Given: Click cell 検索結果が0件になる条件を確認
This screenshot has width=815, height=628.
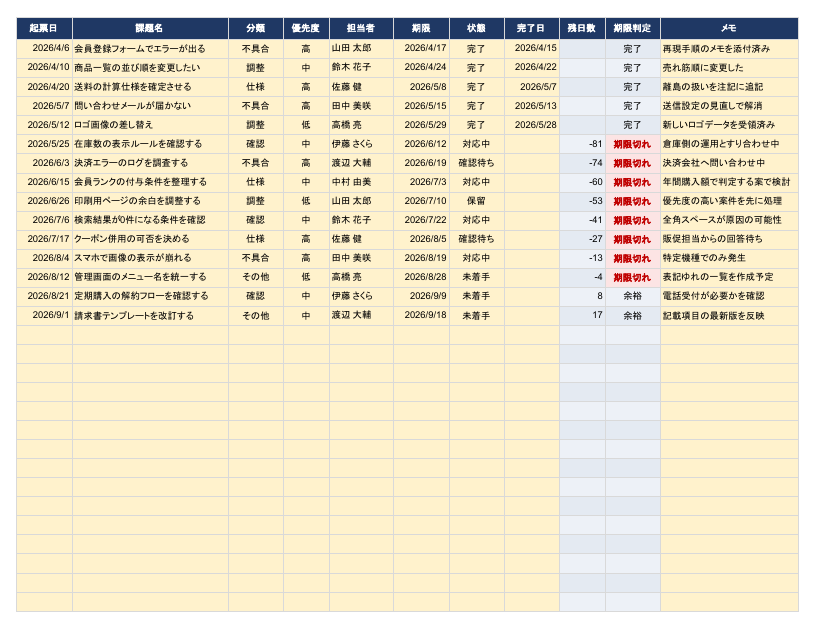Looking at the screenshot, I should tap(150, 220).
